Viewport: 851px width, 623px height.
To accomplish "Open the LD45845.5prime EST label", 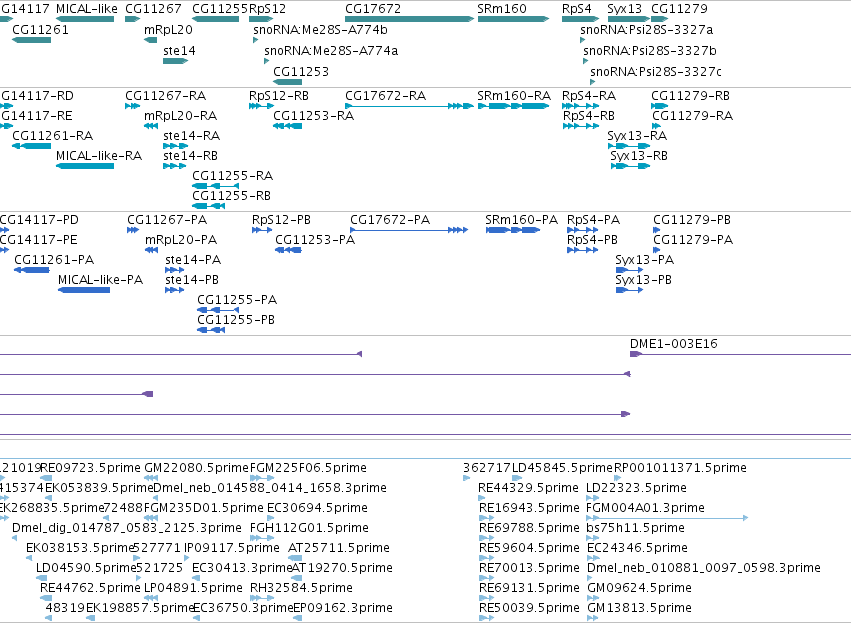I will [x=562, y=468].
